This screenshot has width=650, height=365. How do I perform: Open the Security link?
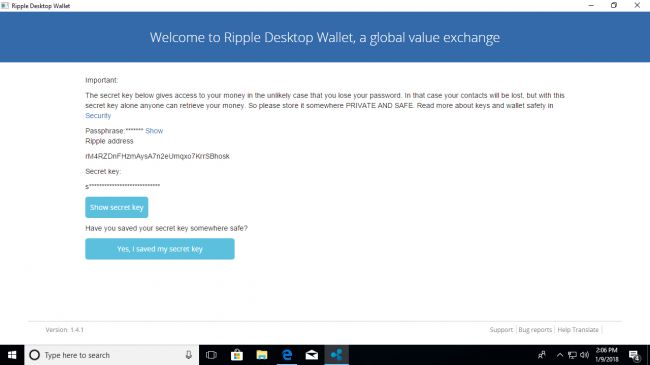tap(98, 116)
